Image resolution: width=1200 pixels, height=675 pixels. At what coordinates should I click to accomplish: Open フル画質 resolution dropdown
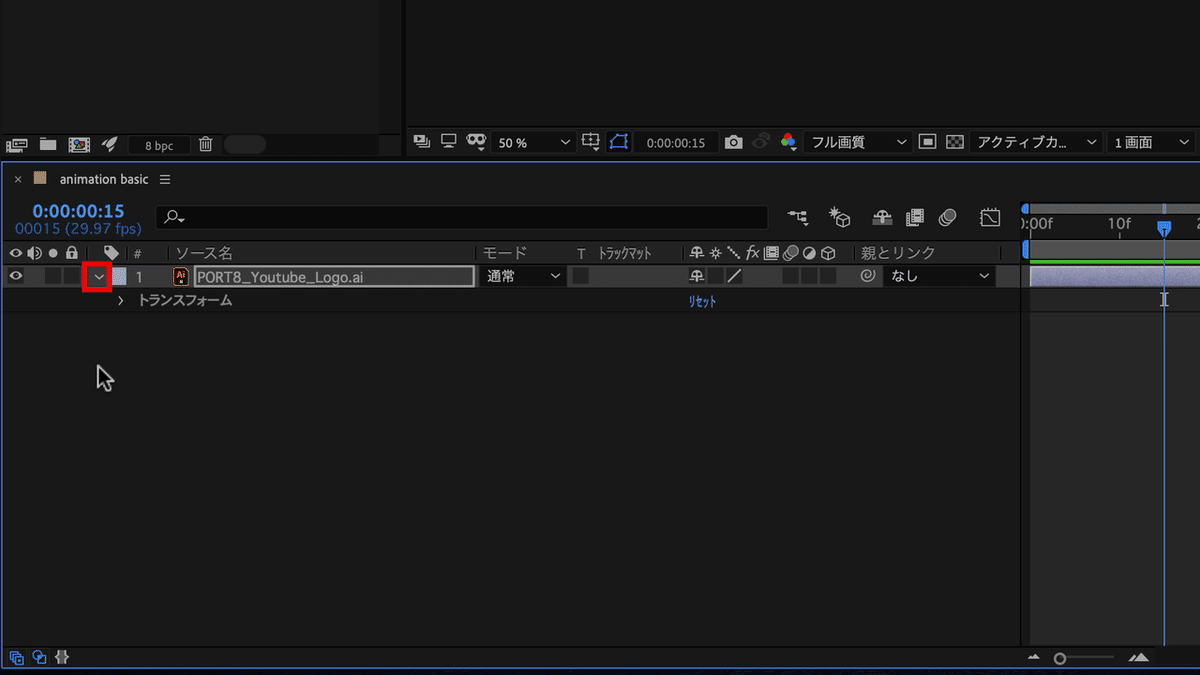[857, 143]
